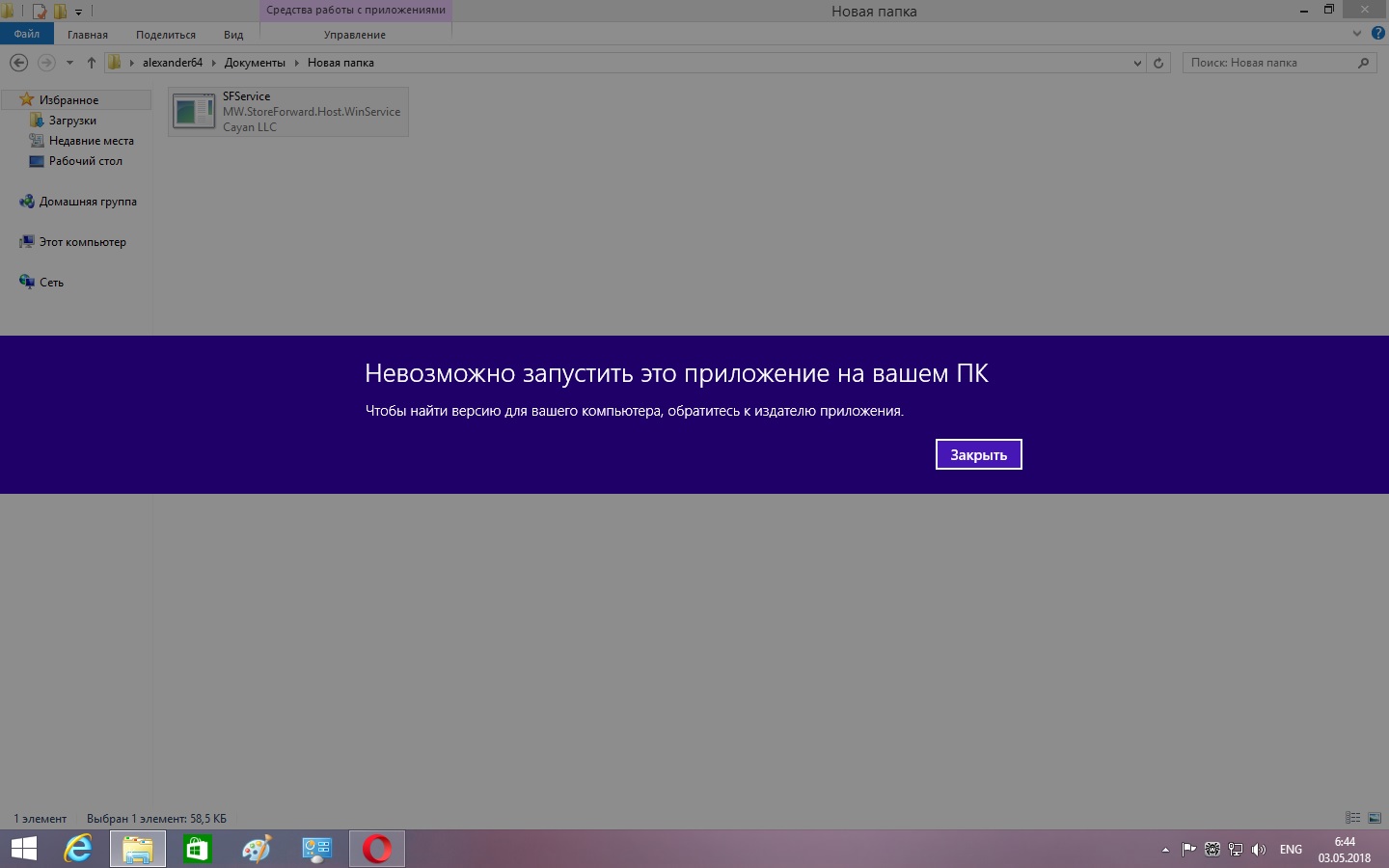Viewport: 1389px width, 868px height.
Task: Click Новая папка in the address path
Action: [340, 63]
